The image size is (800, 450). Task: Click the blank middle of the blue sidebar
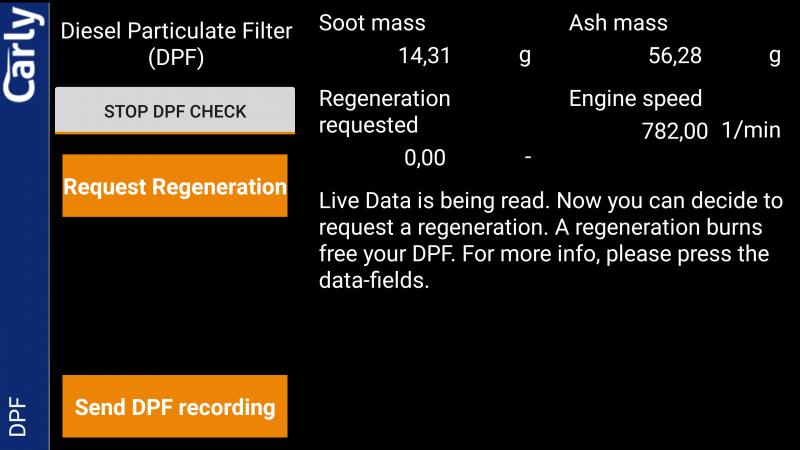(24, 240)
